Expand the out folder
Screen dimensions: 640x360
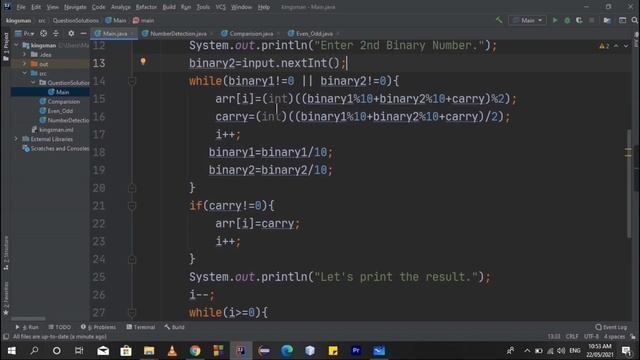(24, 64)
